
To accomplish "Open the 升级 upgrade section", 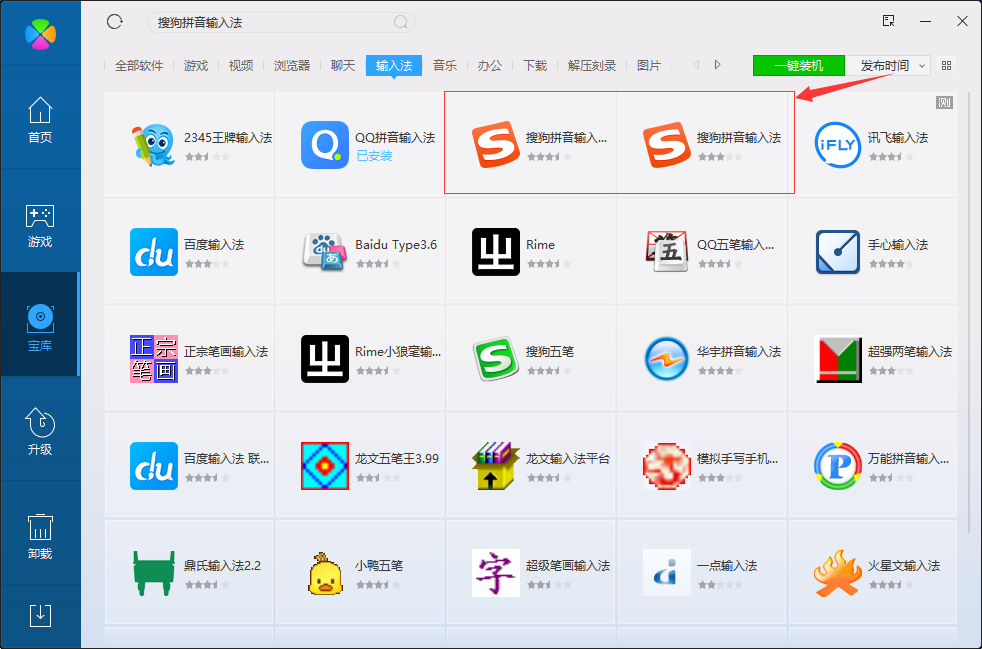I will tap(40, 431).
